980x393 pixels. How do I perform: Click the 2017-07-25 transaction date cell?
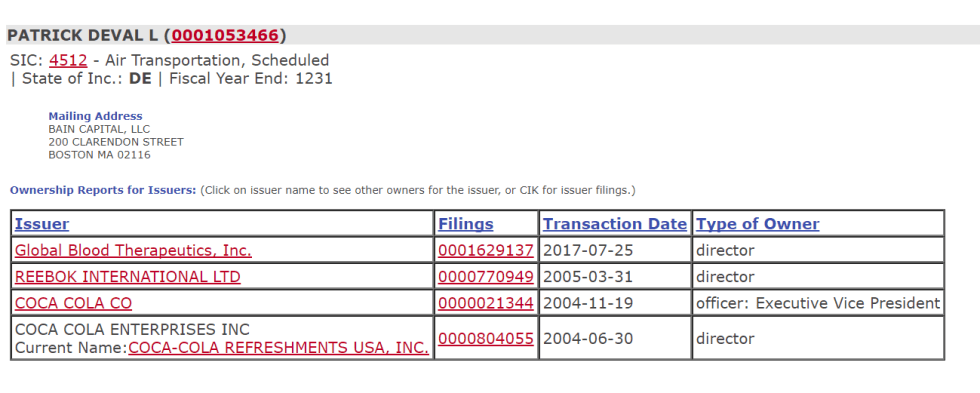pyautogui.click(x=615, y=251)
